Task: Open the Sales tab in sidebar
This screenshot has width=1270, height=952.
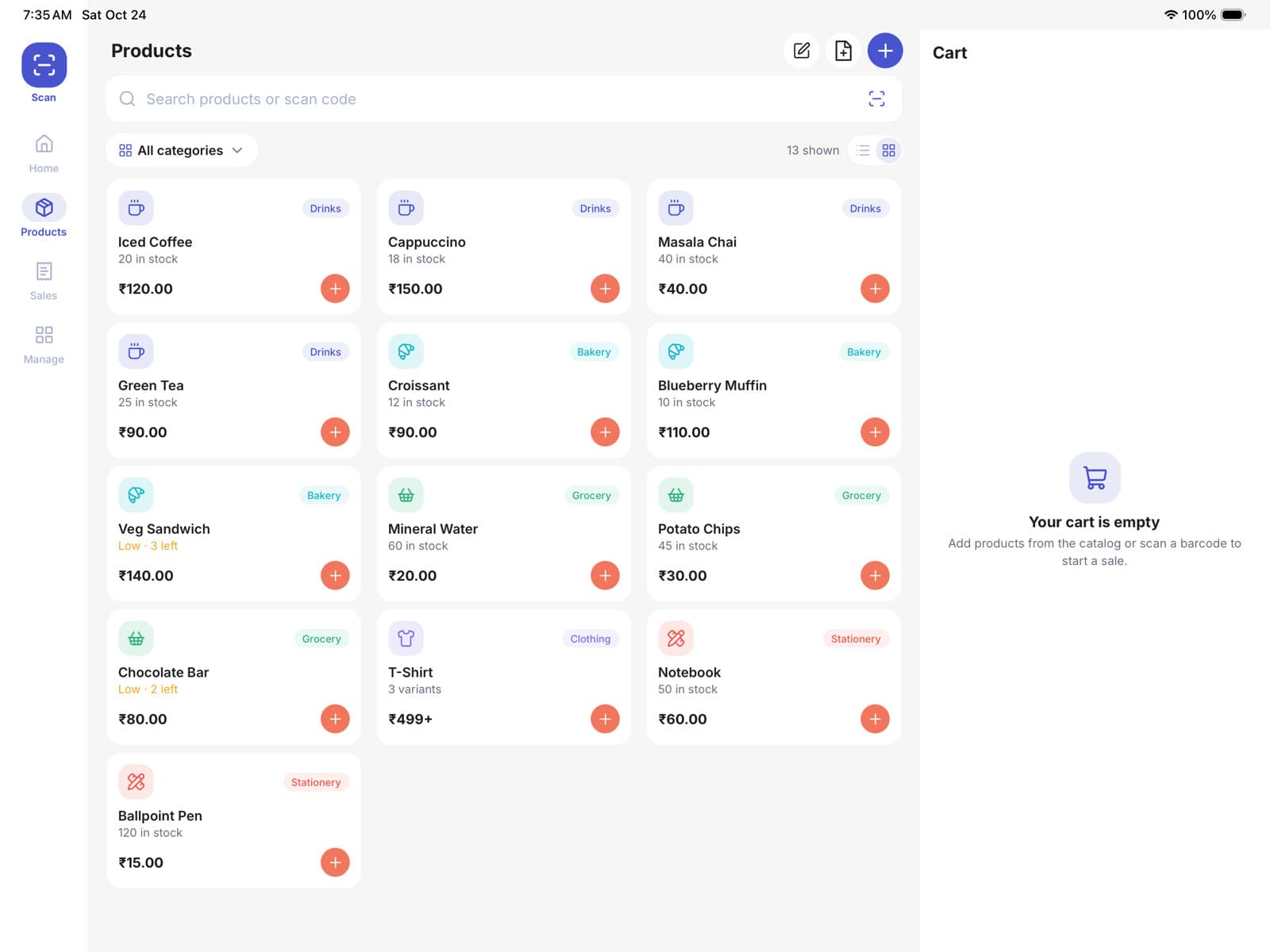Action: (44, 281)
